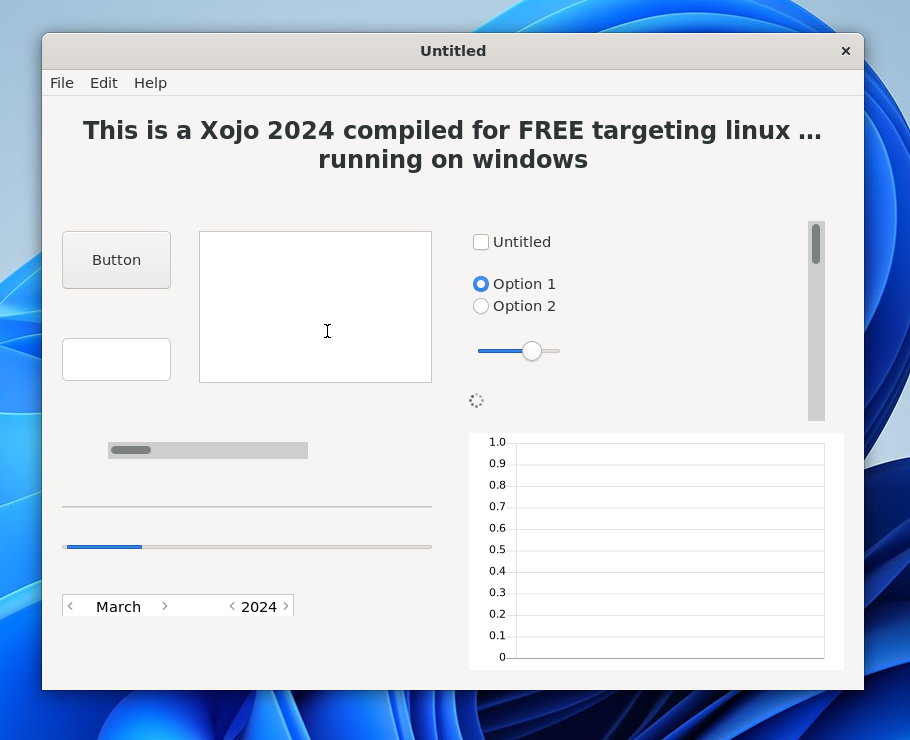Click the vertical scrollbar thumb
This screenshot has width=910, height=740.
pos(816,244)
